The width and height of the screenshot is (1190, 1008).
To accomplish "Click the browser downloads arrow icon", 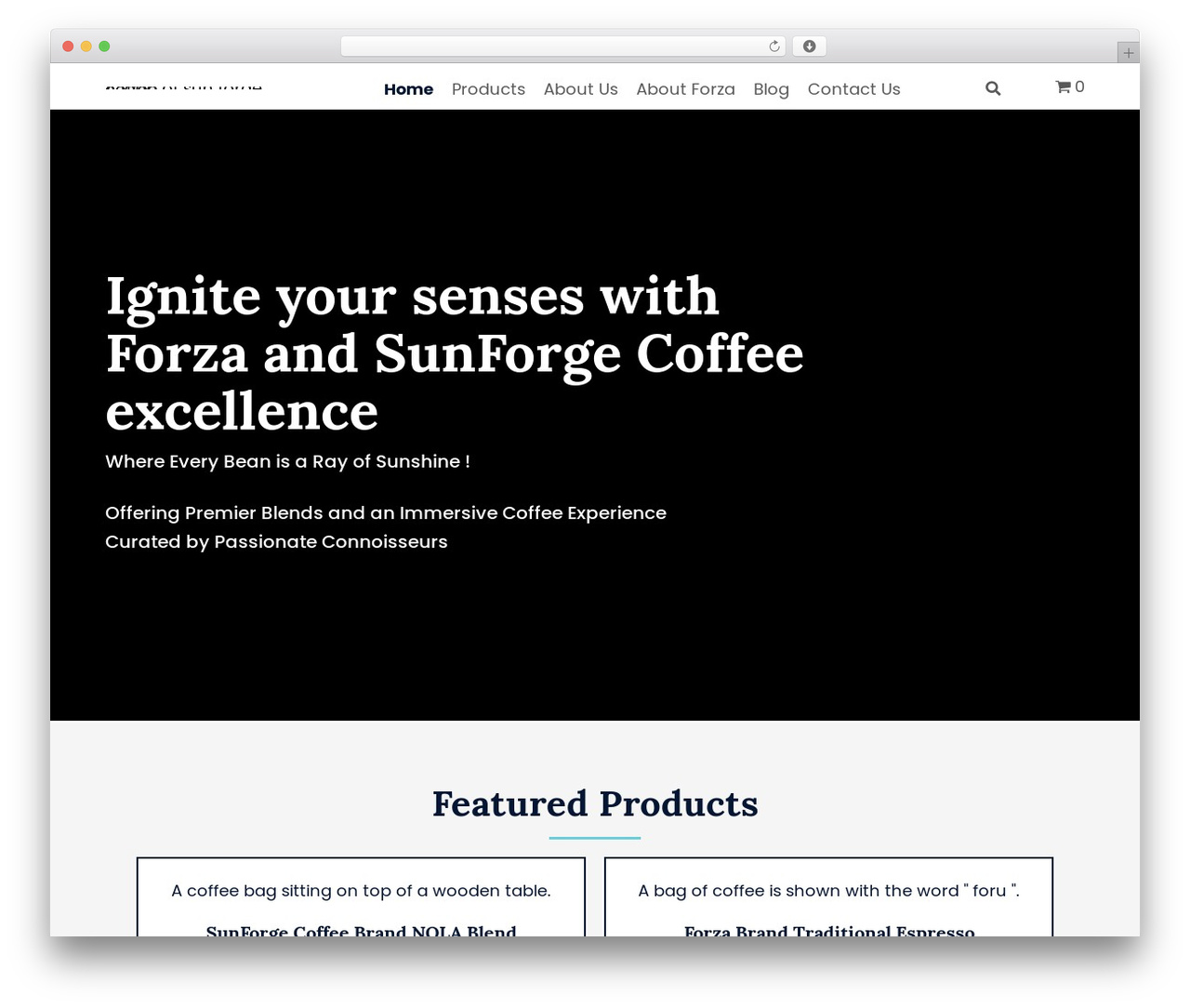I will (x=809, y=46).
